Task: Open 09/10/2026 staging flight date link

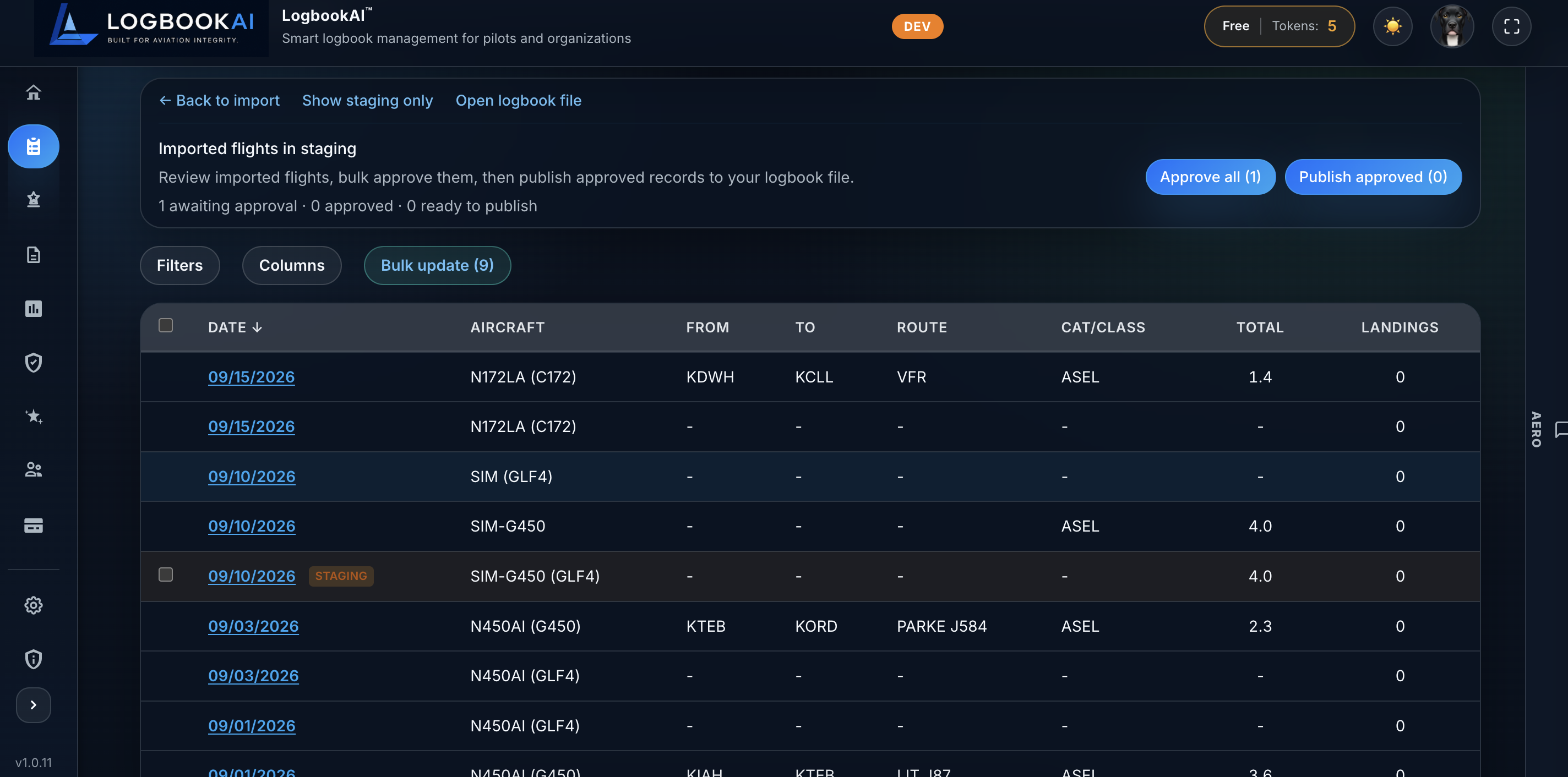Action: coord(252,576)
